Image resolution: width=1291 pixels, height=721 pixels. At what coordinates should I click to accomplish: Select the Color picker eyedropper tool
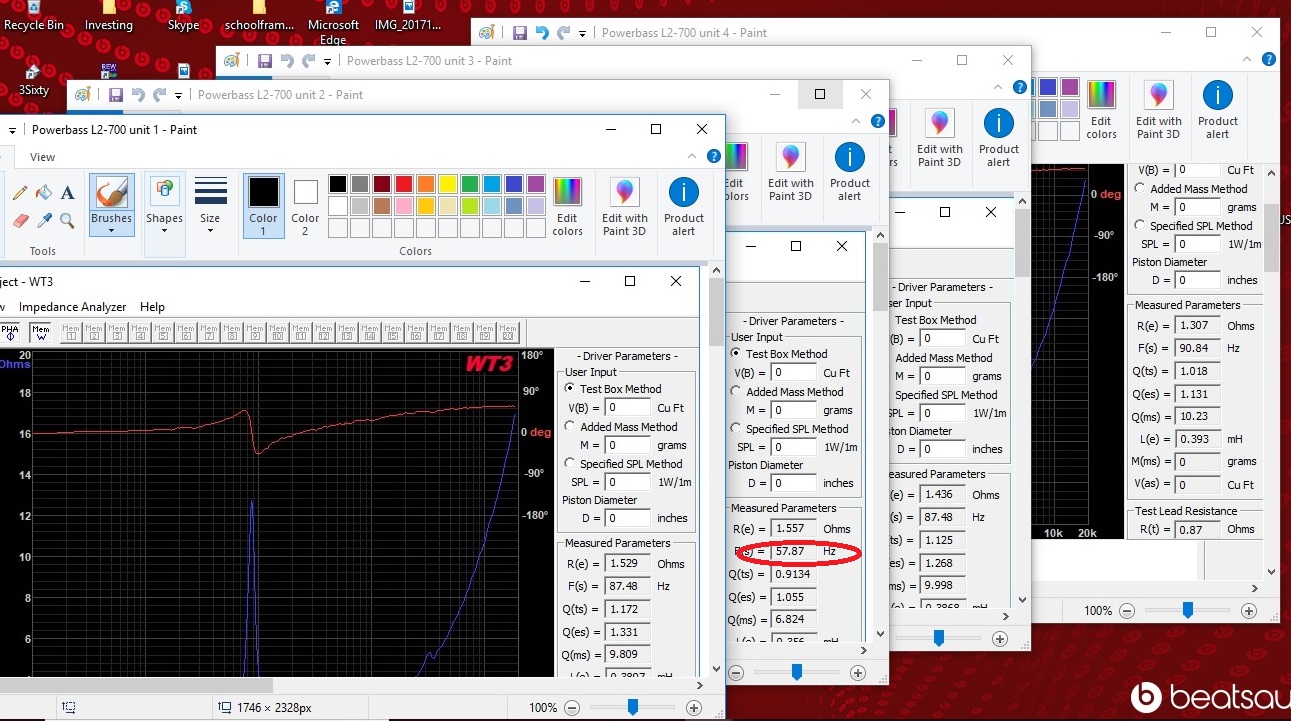click(x=44, y=220)
